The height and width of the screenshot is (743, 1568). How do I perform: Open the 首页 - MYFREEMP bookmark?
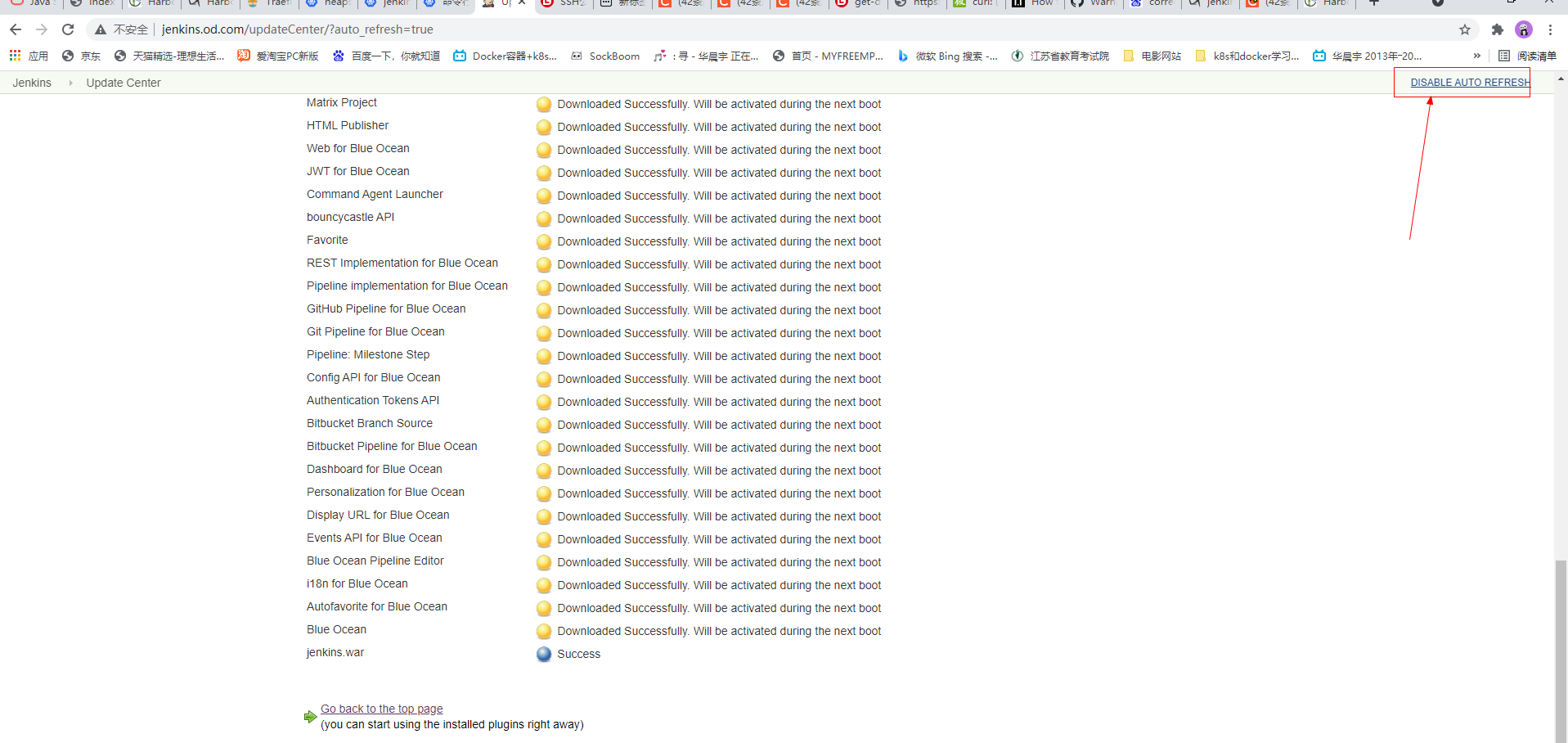pos(828,56)
